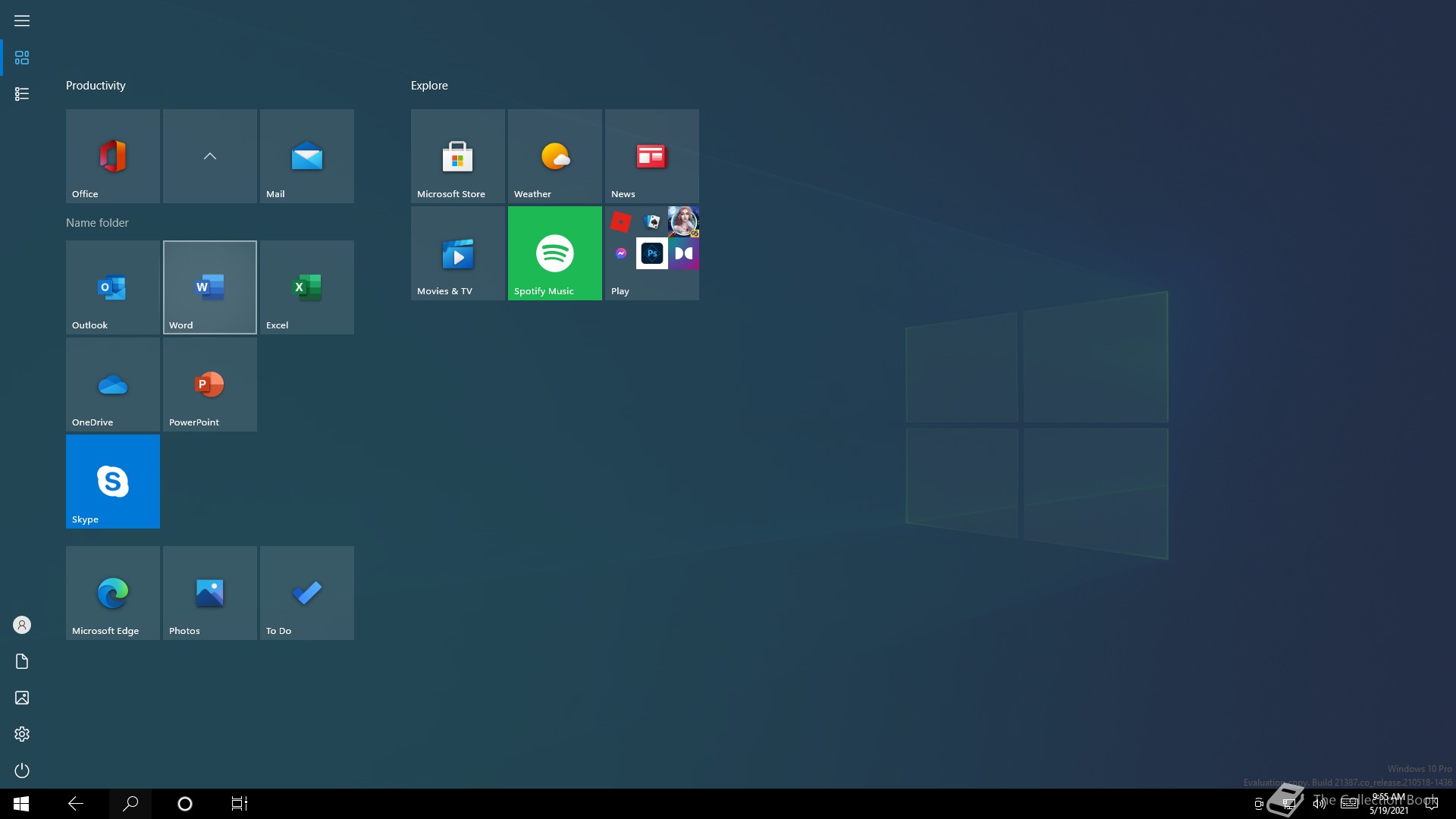Expand the Start hamburger menu

tap(22, 20)
